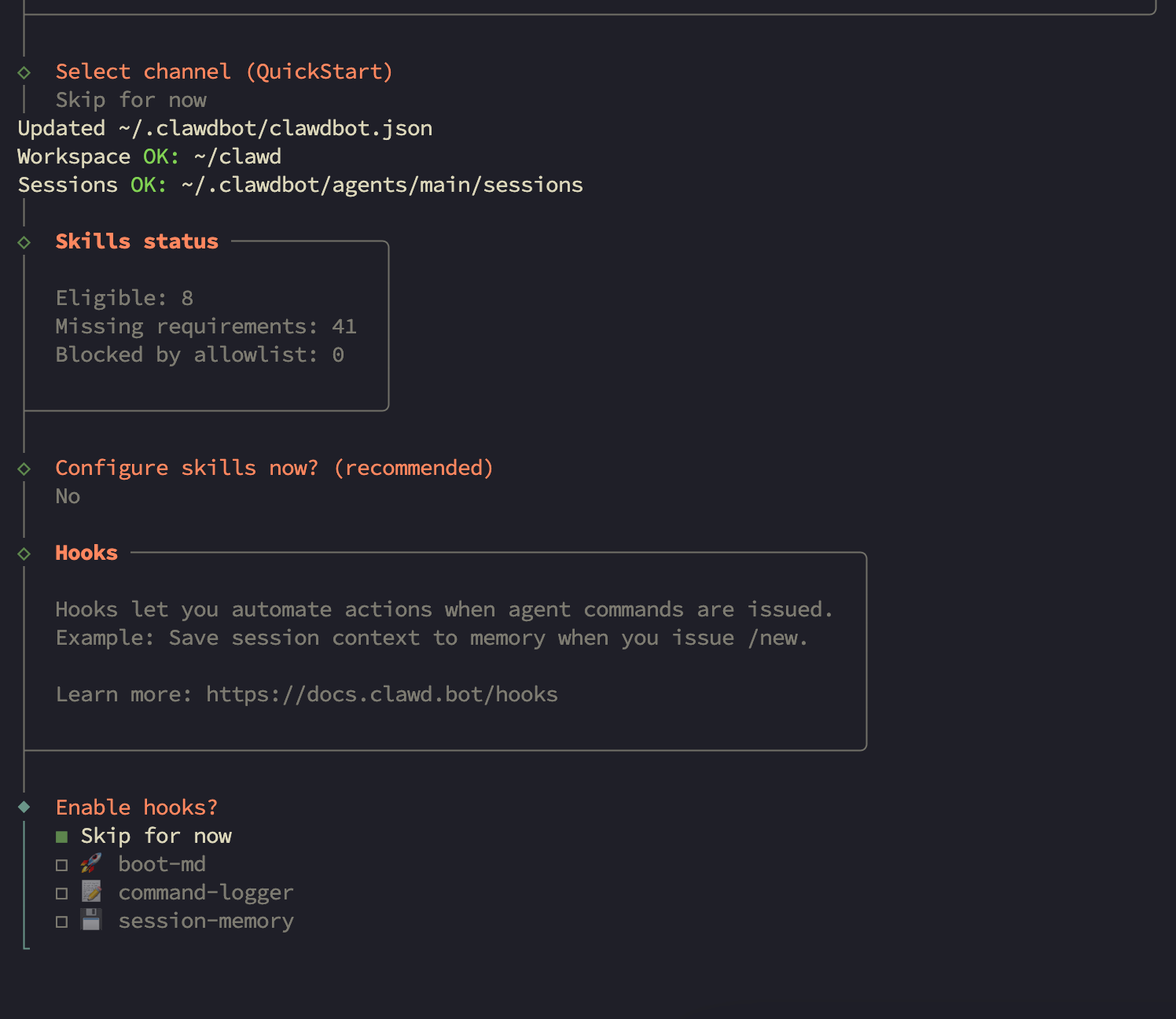The height and width of the screenshot is (1019, 1176).
Task: Select the boot-md option label
Action: (162, 864)
